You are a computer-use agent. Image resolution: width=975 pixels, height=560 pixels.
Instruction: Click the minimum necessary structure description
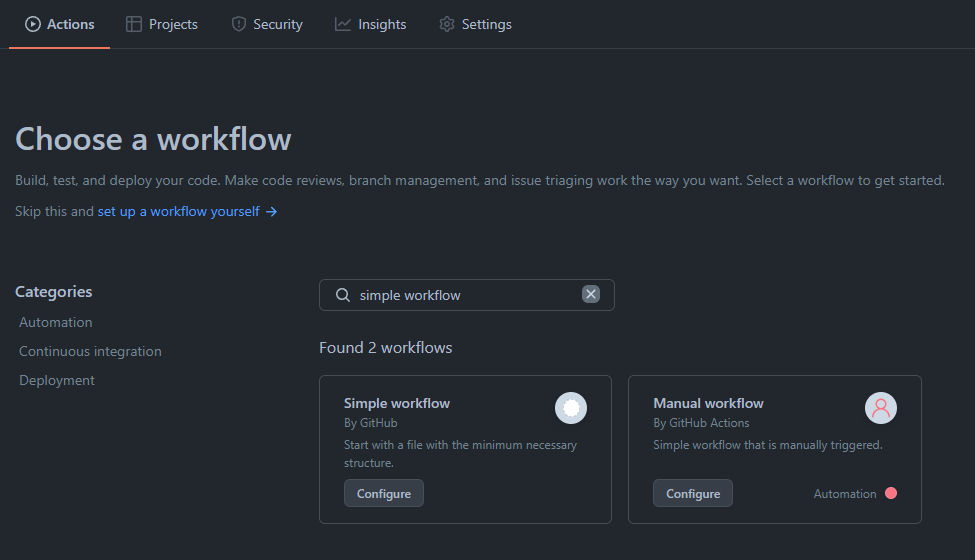click(461, 454)
